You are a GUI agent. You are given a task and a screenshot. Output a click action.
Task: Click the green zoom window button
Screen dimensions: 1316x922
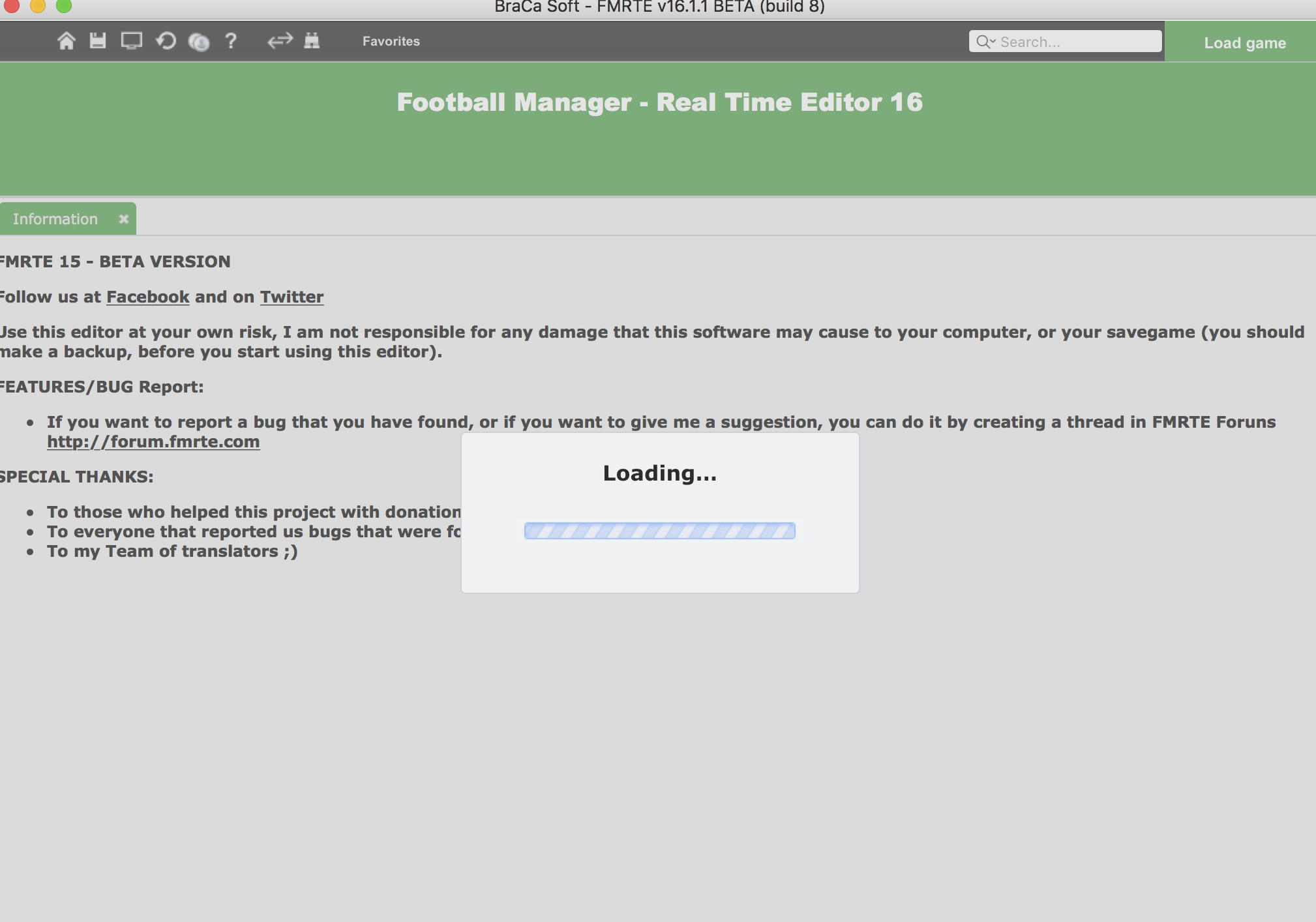tap(64, 6)
